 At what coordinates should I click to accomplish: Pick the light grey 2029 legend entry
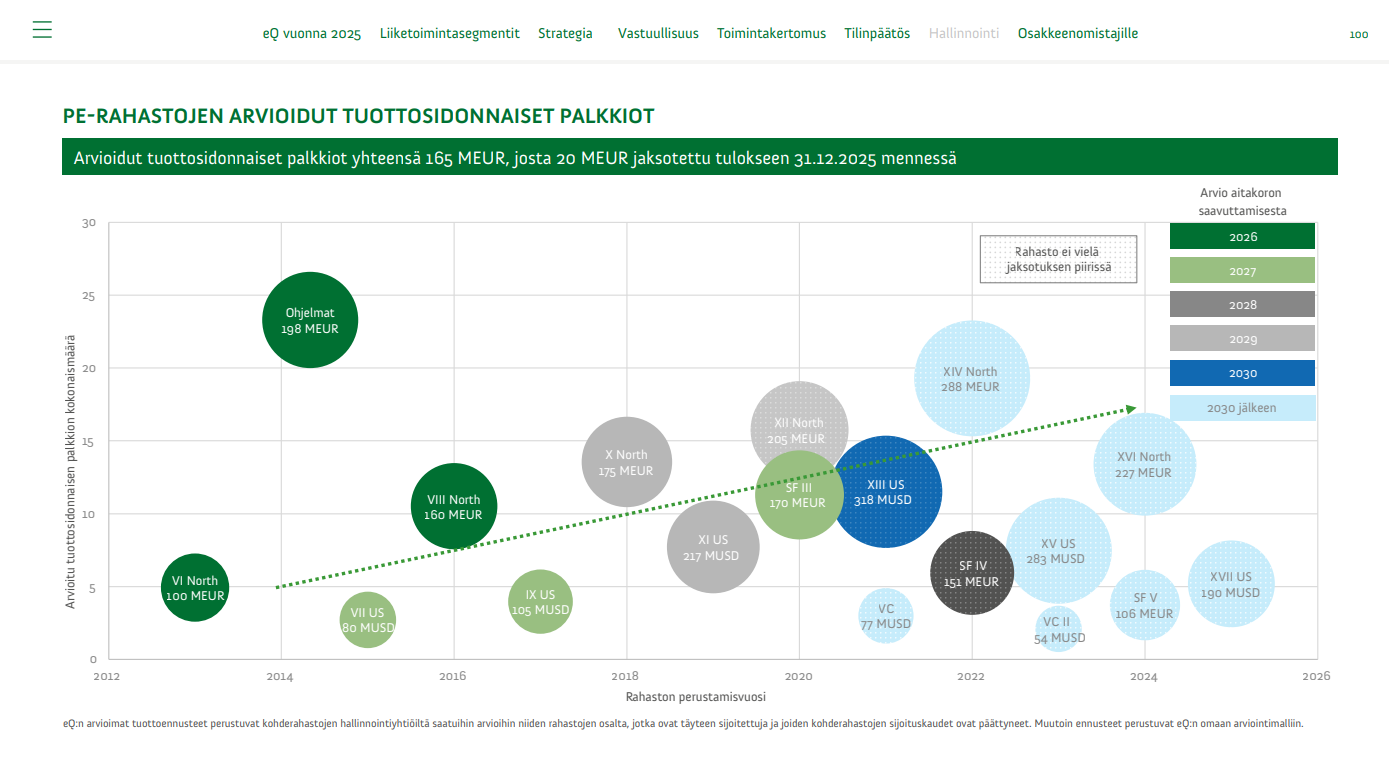1242,339
